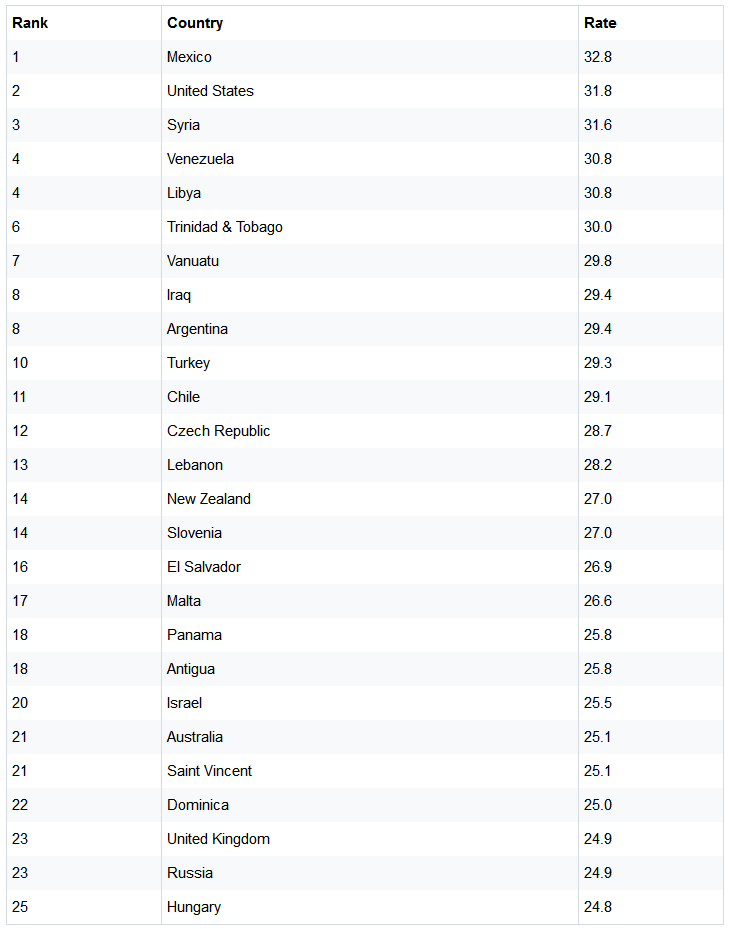Click the United Kingdom cell
732x929 pixels.
tap(218, 839)
